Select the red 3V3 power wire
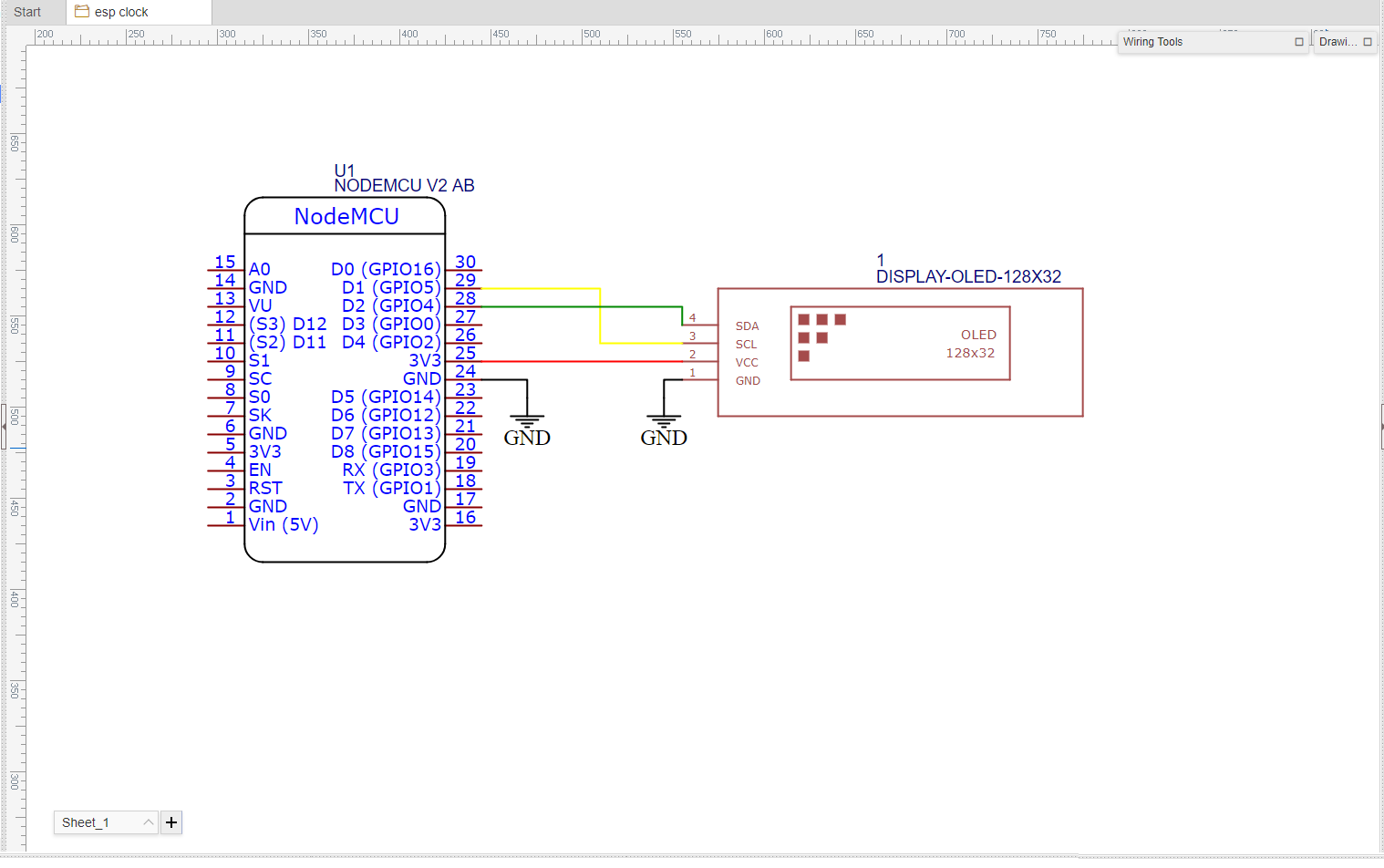This screenshot has width=1384, height=868. pyautogui.click(x=584, y=361)
